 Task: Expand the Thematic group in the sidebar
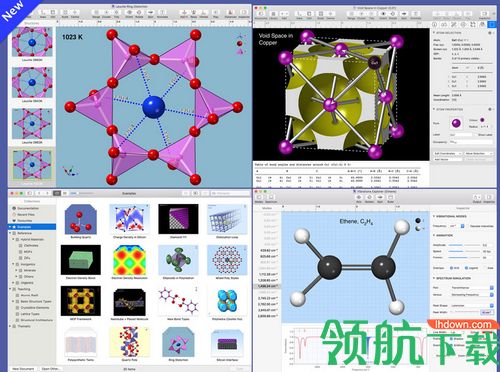(x=10, y=326)
